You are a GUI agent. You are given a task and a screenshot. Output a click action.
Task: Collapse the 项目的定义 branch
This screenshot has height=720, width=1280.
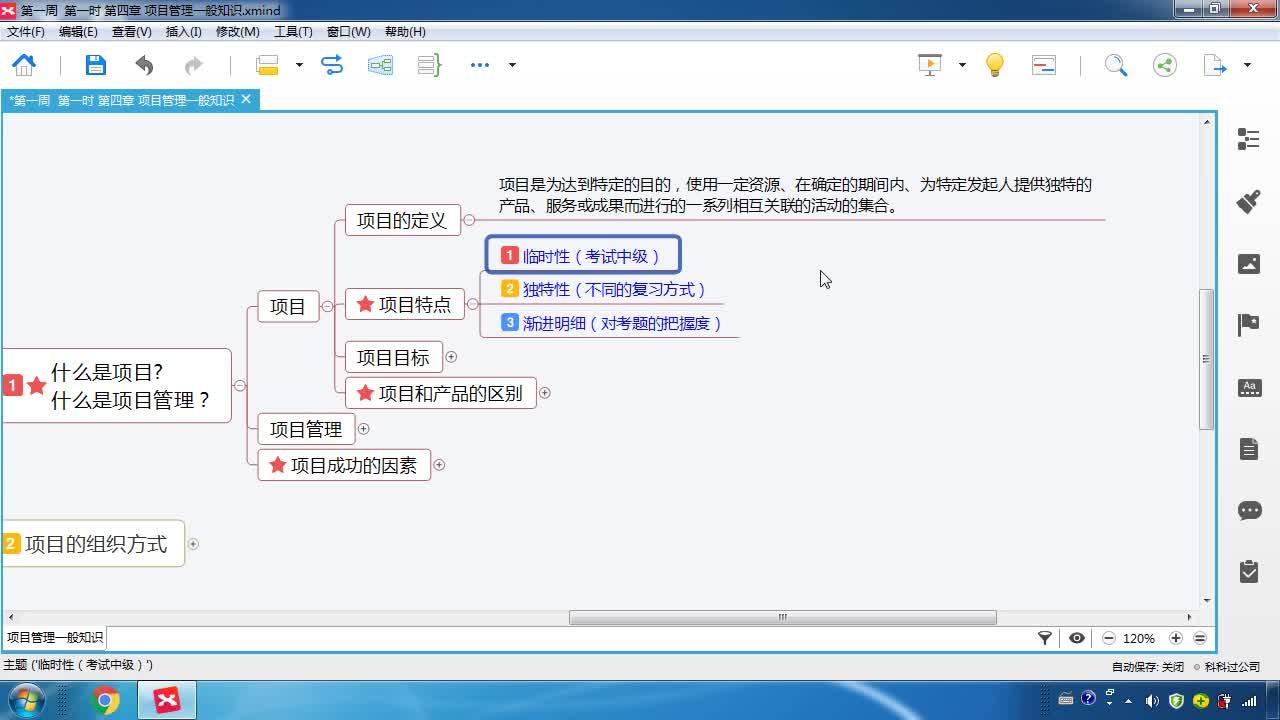(x=469, y=220)
